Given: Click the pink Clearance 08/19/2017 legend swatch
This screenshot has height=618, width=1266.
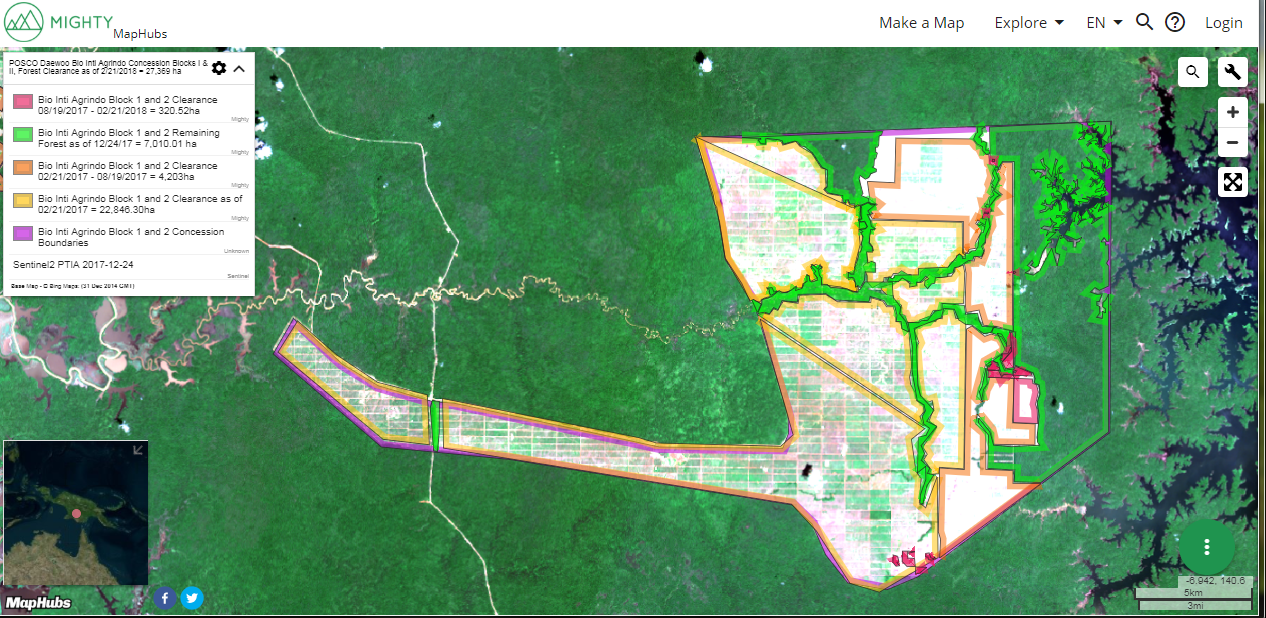Looking at the screenshot, I should [23, 102].
